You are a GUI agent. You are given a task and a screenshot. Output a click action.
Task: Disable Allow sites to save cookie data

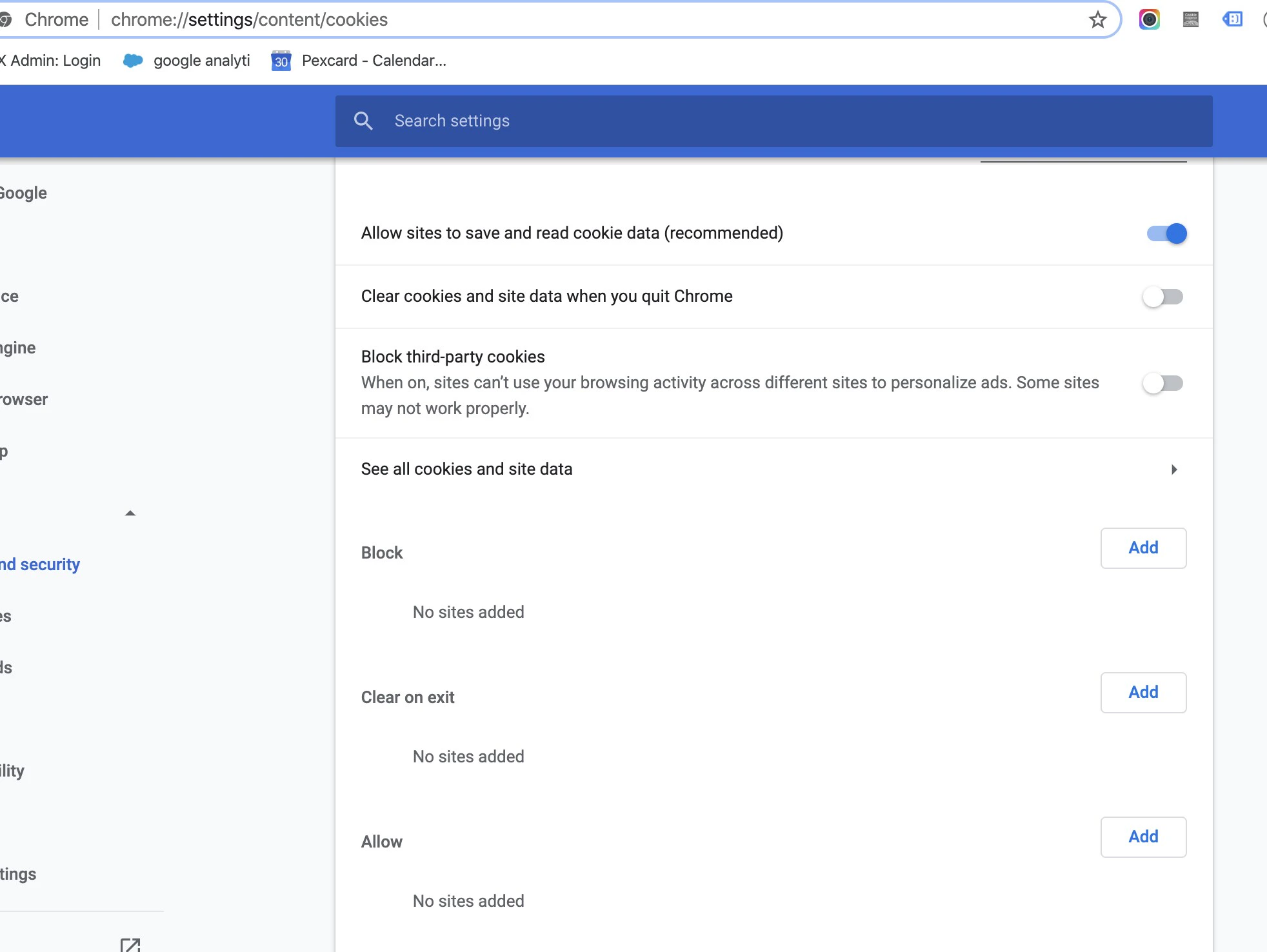[1166, 233]
